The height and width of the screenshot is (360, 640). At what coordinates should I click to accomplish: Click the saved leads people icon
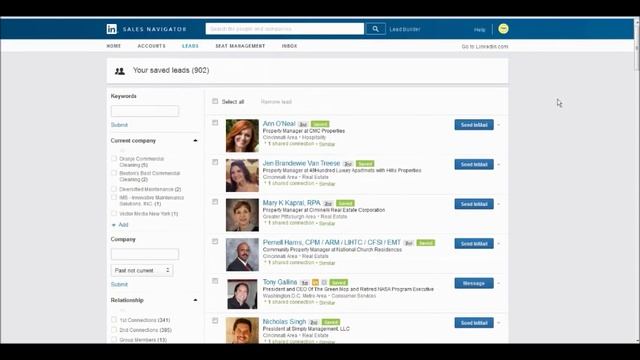pyautogui.click(x=120, y=71)
